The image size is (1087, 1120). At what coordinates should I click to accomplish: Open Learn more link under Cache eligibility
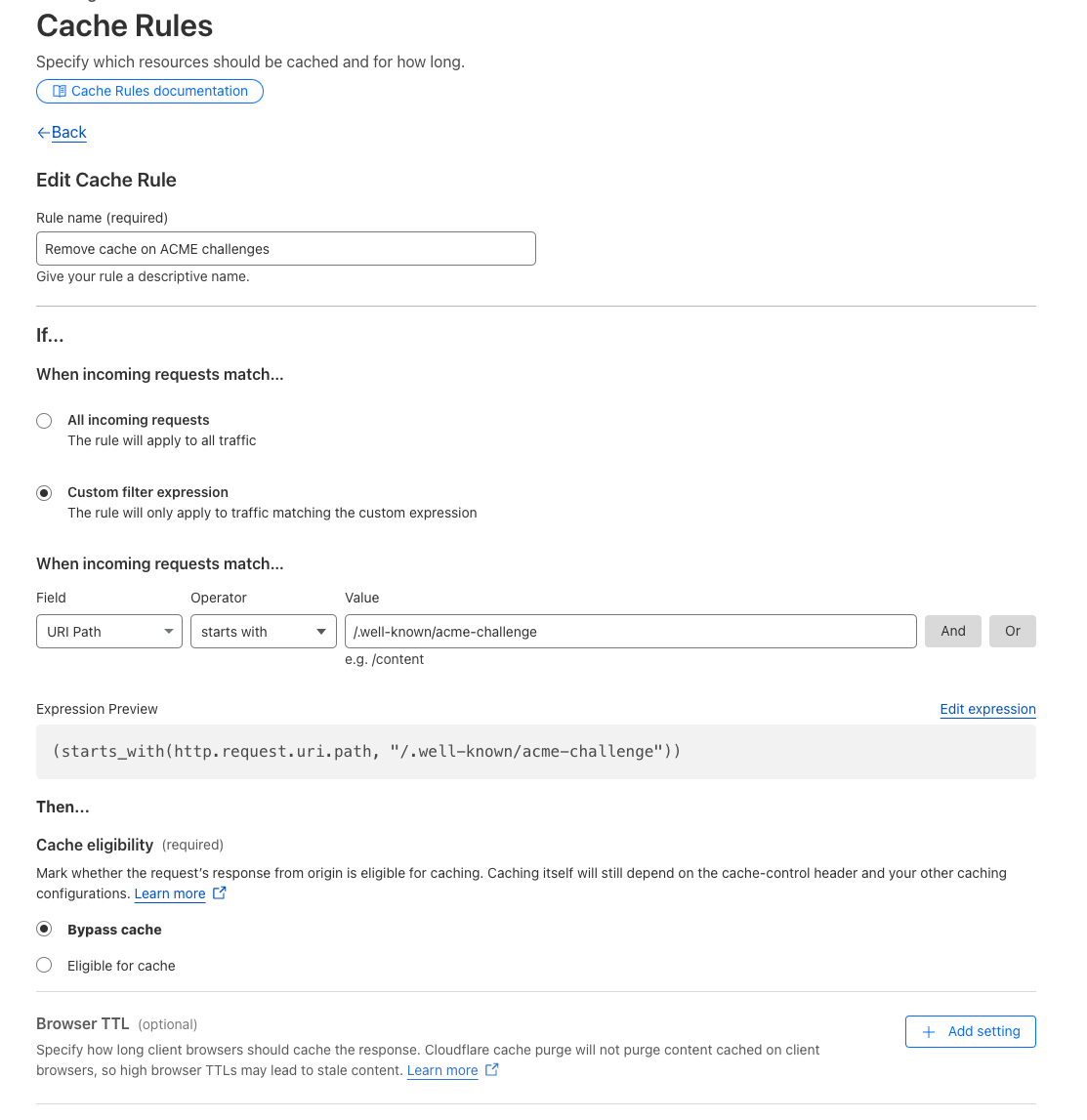[170, 893]
